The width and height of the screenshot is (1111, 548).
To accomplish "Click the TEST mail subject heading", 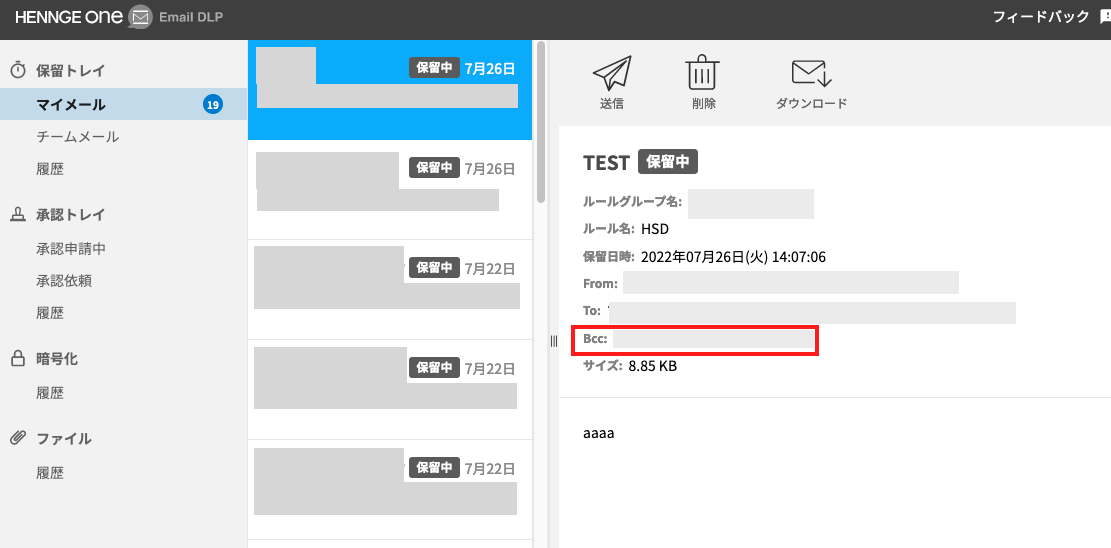I will pos(606,162).
